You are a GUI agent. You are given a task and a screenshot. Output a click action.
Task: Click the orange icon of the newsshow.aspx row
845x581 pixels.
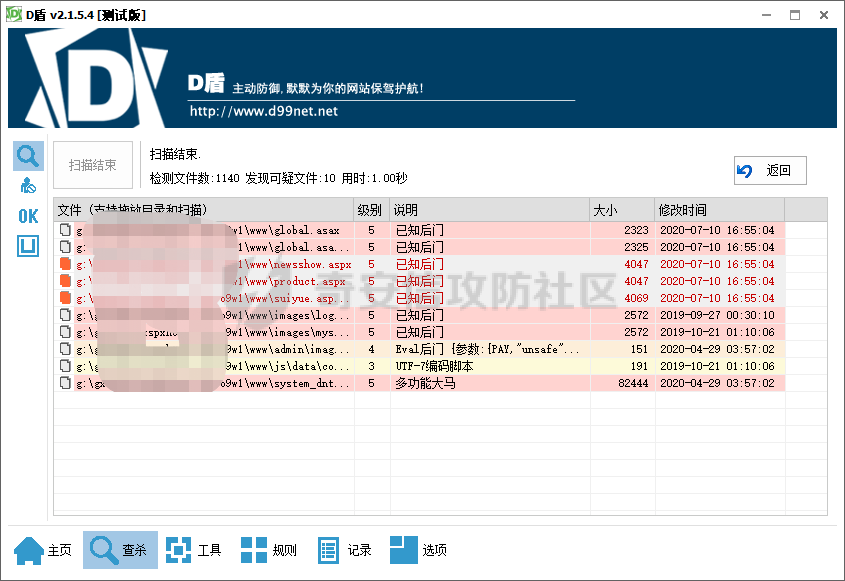click(x=65, y=264)
